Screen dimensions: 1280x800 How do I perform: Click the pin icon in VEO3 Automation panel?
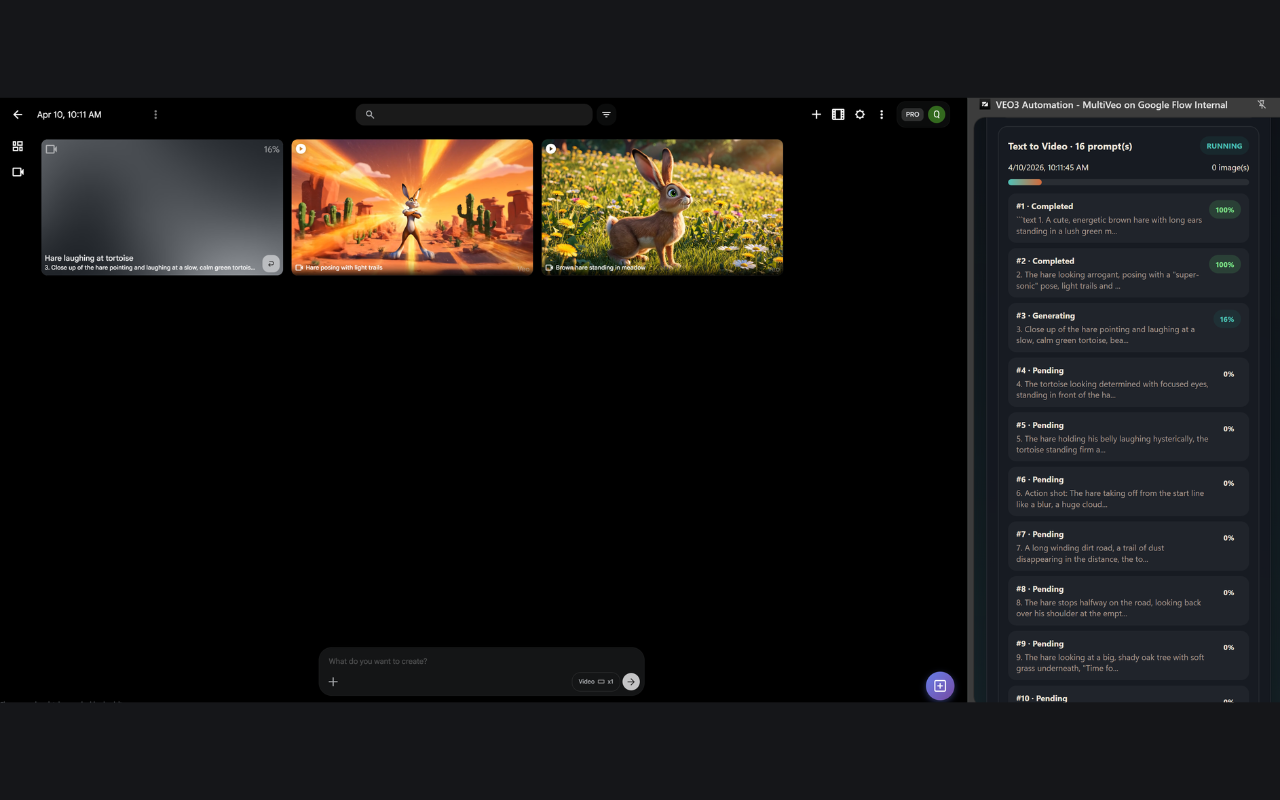(1261, 104)
